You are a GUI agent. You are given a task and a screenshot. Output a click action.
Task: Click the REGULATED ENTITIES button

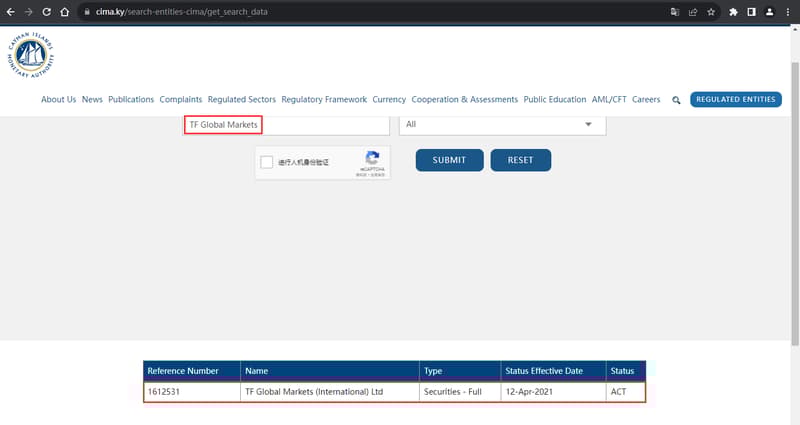point(735,100)
